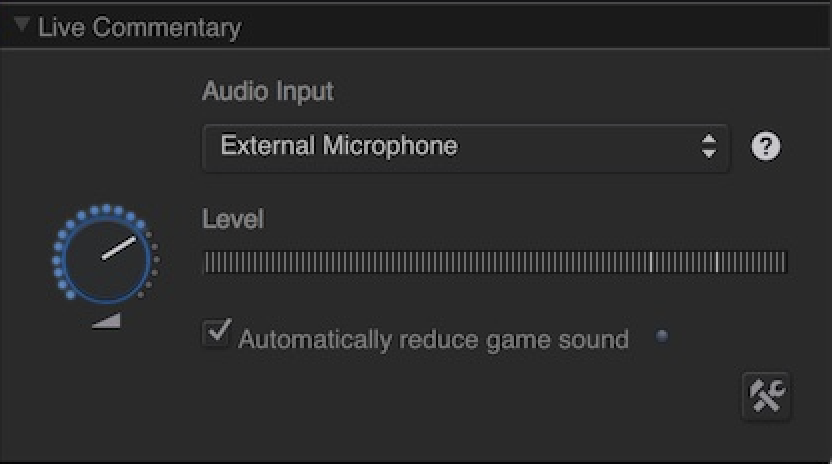The image size is (832, 464).
Task: Click the middle of the Level meter
Action: tap(495, 263)
